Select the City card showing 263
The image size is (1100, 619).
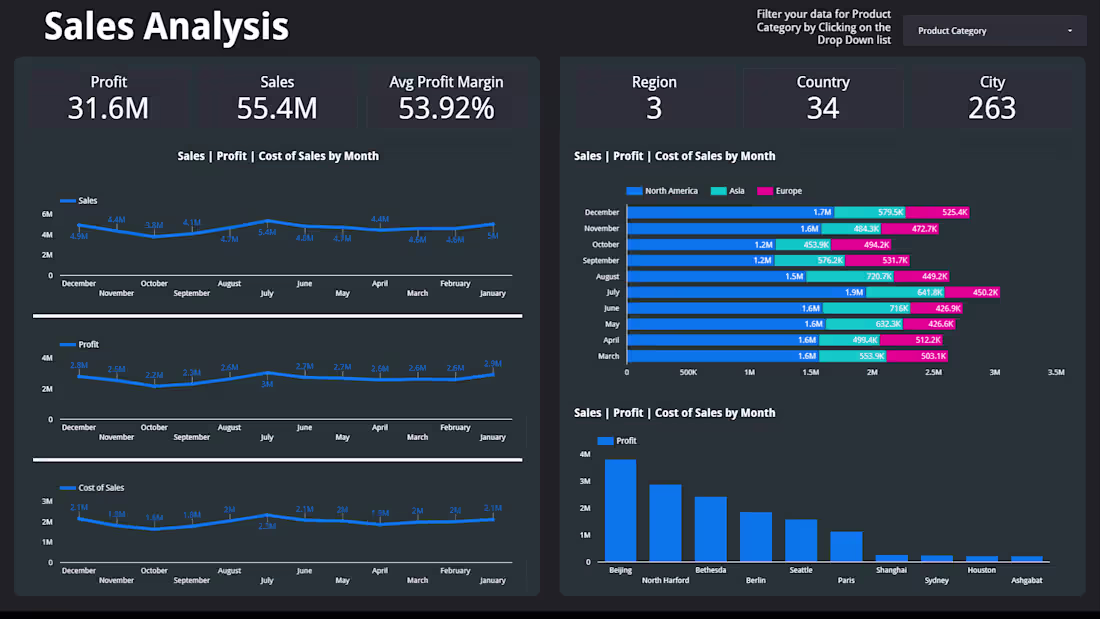[x=991, y=97]
